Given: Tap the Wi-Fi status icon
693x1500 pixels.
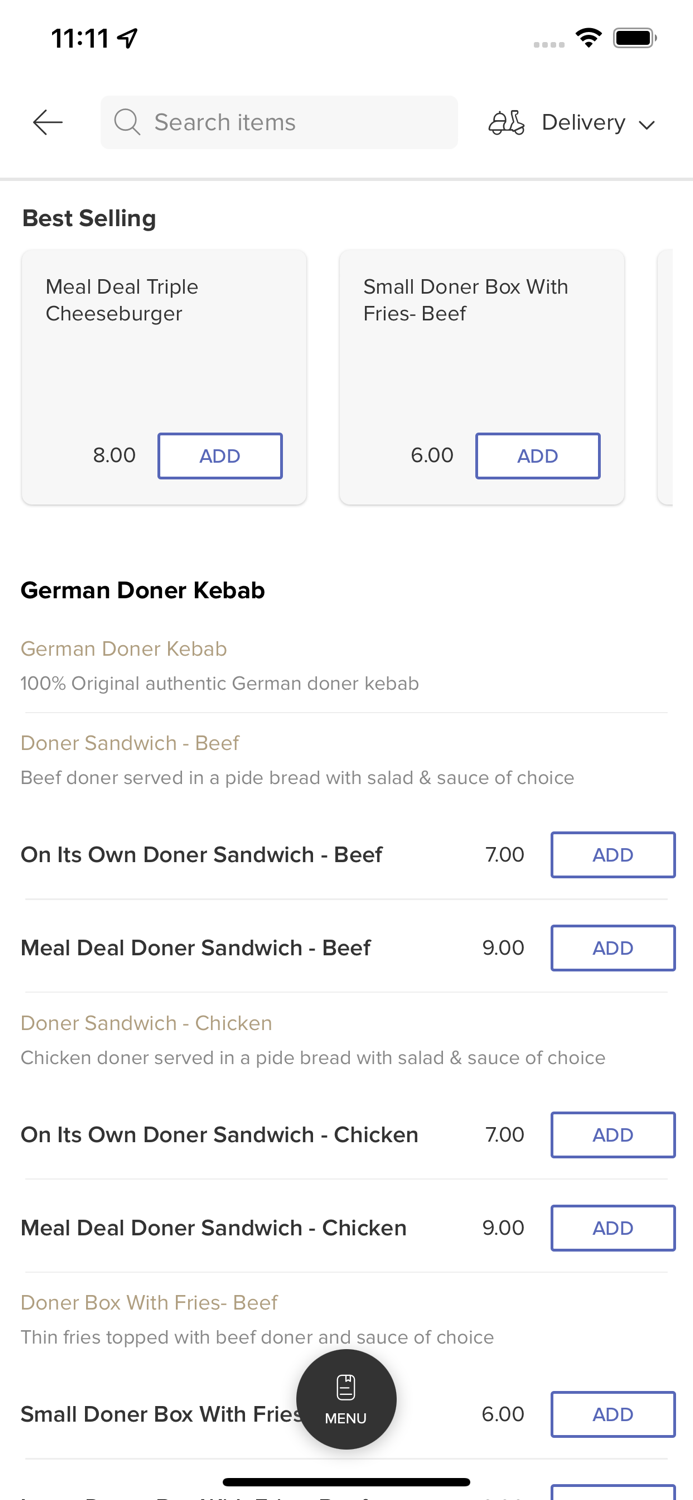Looking at the screenshot, I should [588, 38].
